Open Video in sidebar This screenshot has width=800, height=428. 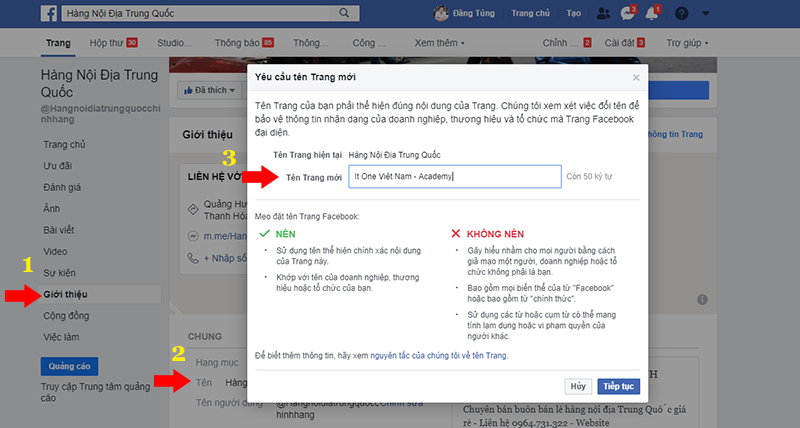coord(55,251)
